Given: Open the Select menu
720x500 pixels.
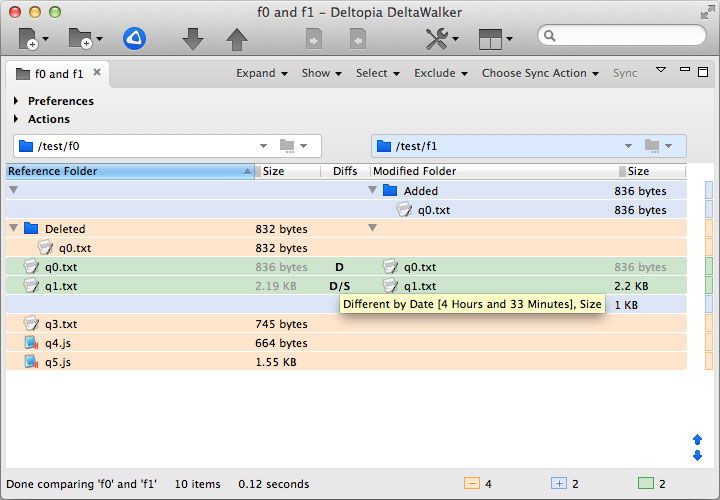Looking at the screenshot, I should [x=377, y=73].
